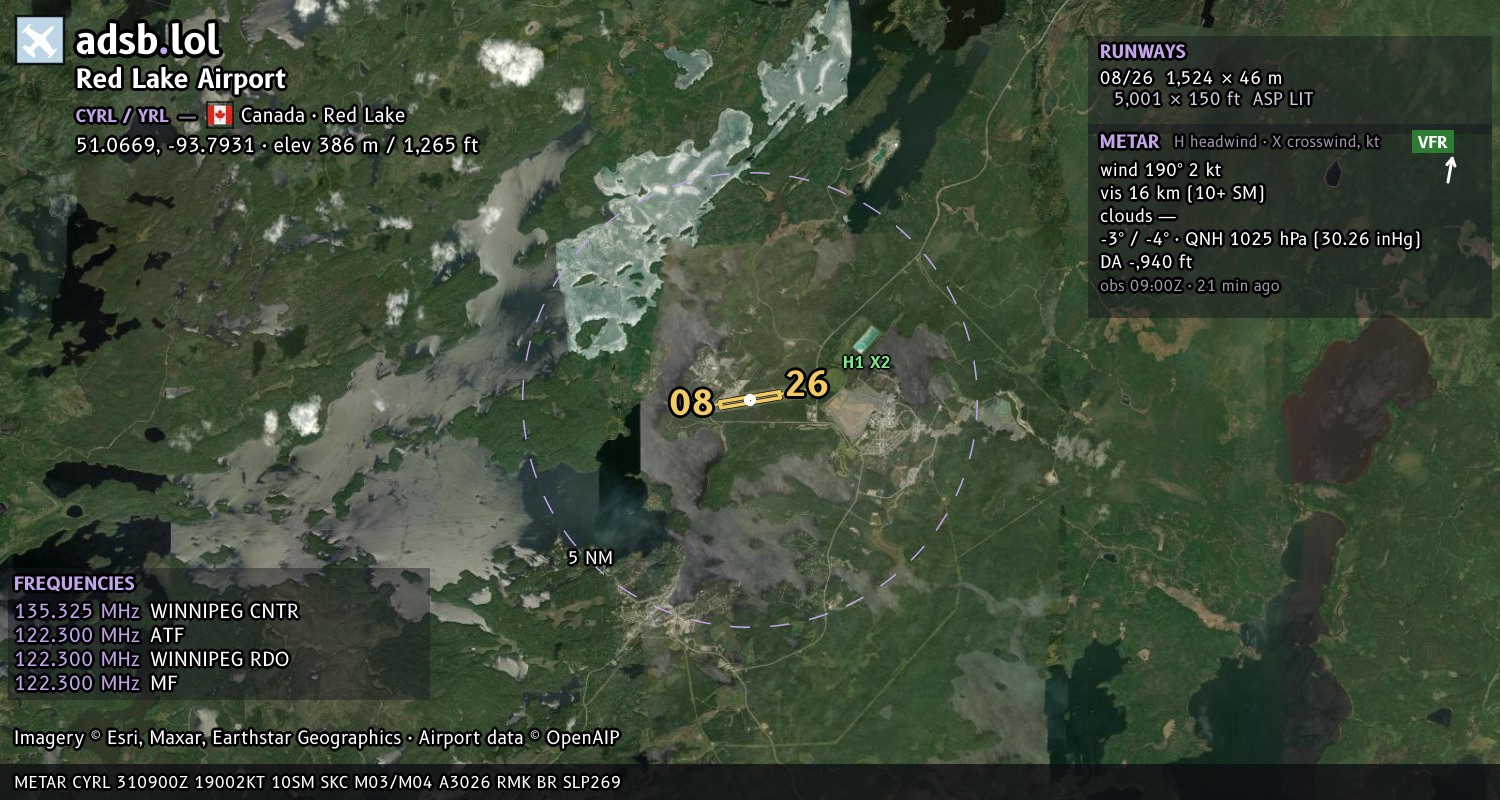Image resolution: width=1500 pixels, height=800 pixels.
Task: Click the Canadian flag icon
Action: pyautogui.click(x=219, y=115)
